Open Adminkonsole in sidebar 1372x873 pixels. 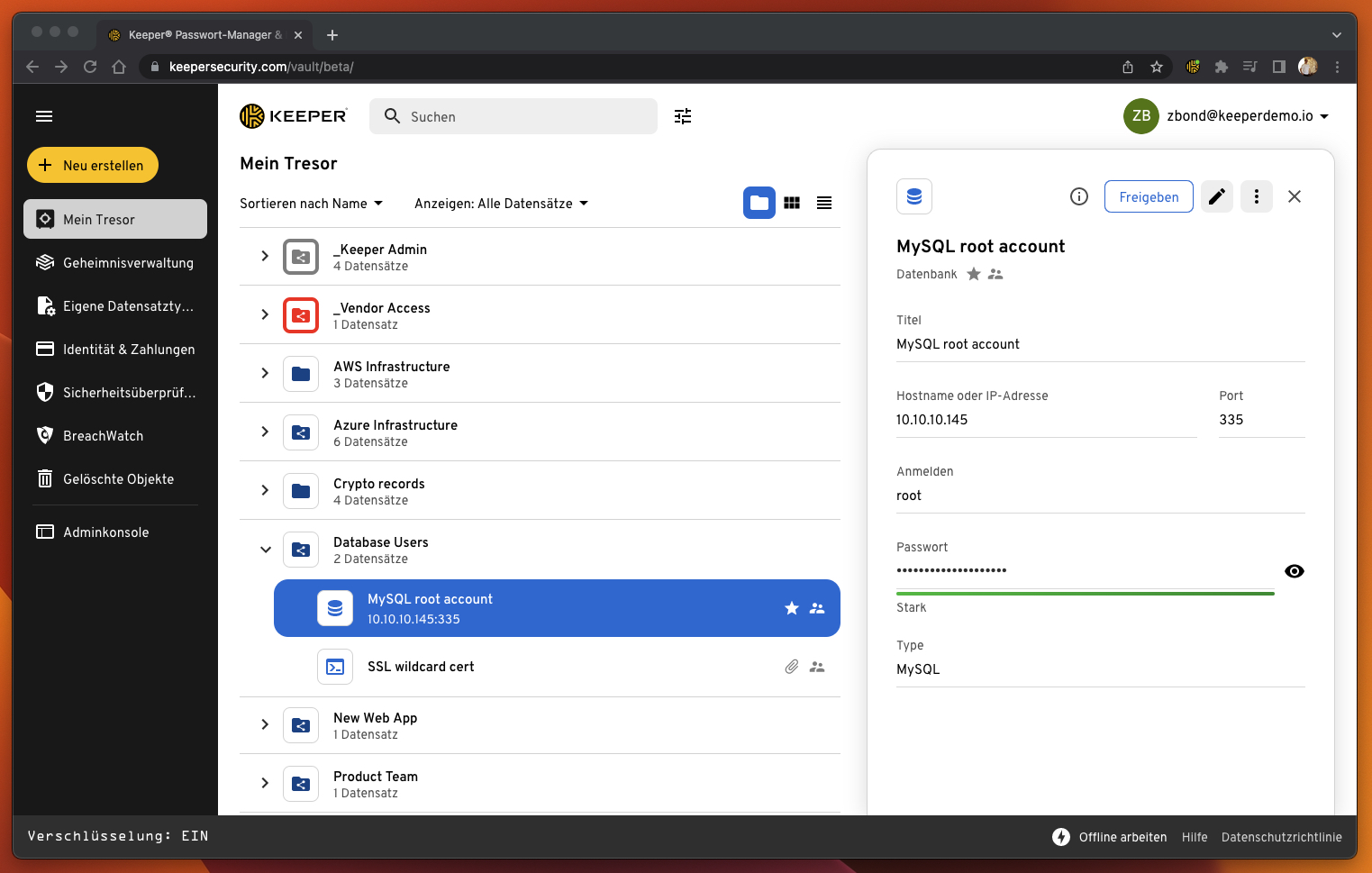pos(115,532)
